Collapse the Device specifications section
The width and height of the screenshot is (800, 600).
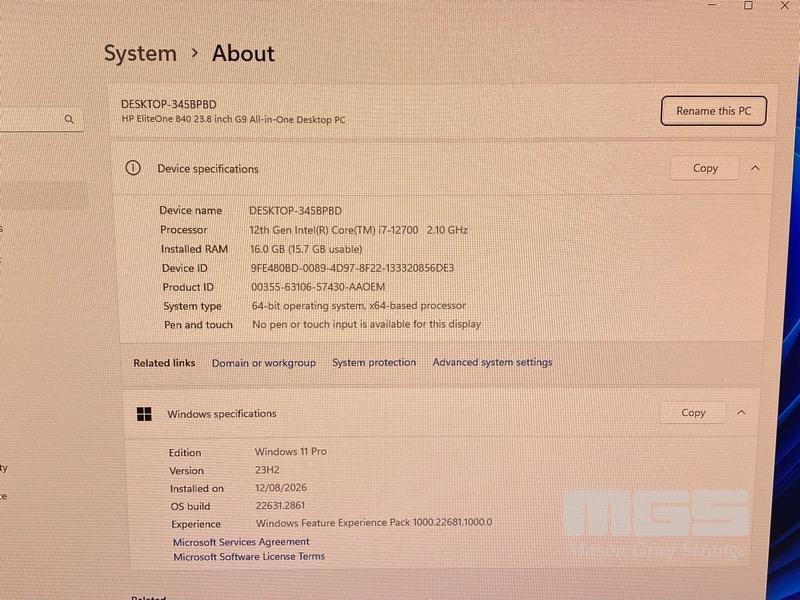click(755, 168)
